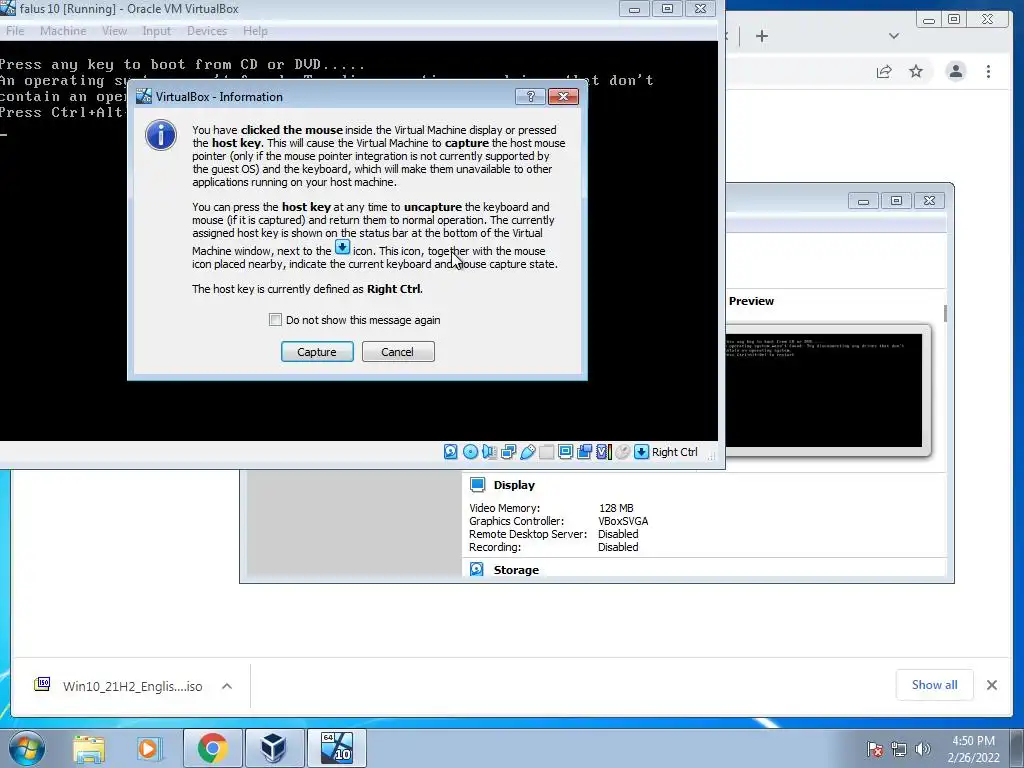The image size is (1024, 768).
Task: Open the View menu
Action: point(114,31)
